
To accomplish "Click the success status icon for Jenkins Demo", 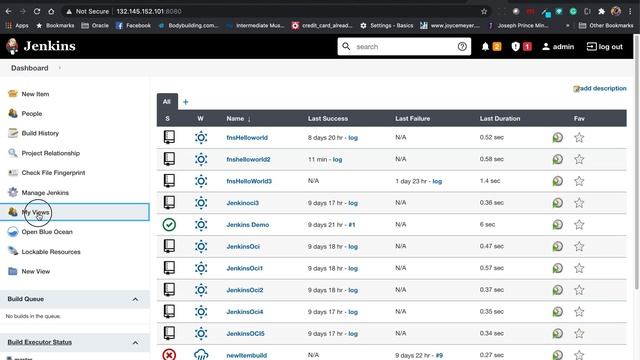I will [x=169, y=224].
